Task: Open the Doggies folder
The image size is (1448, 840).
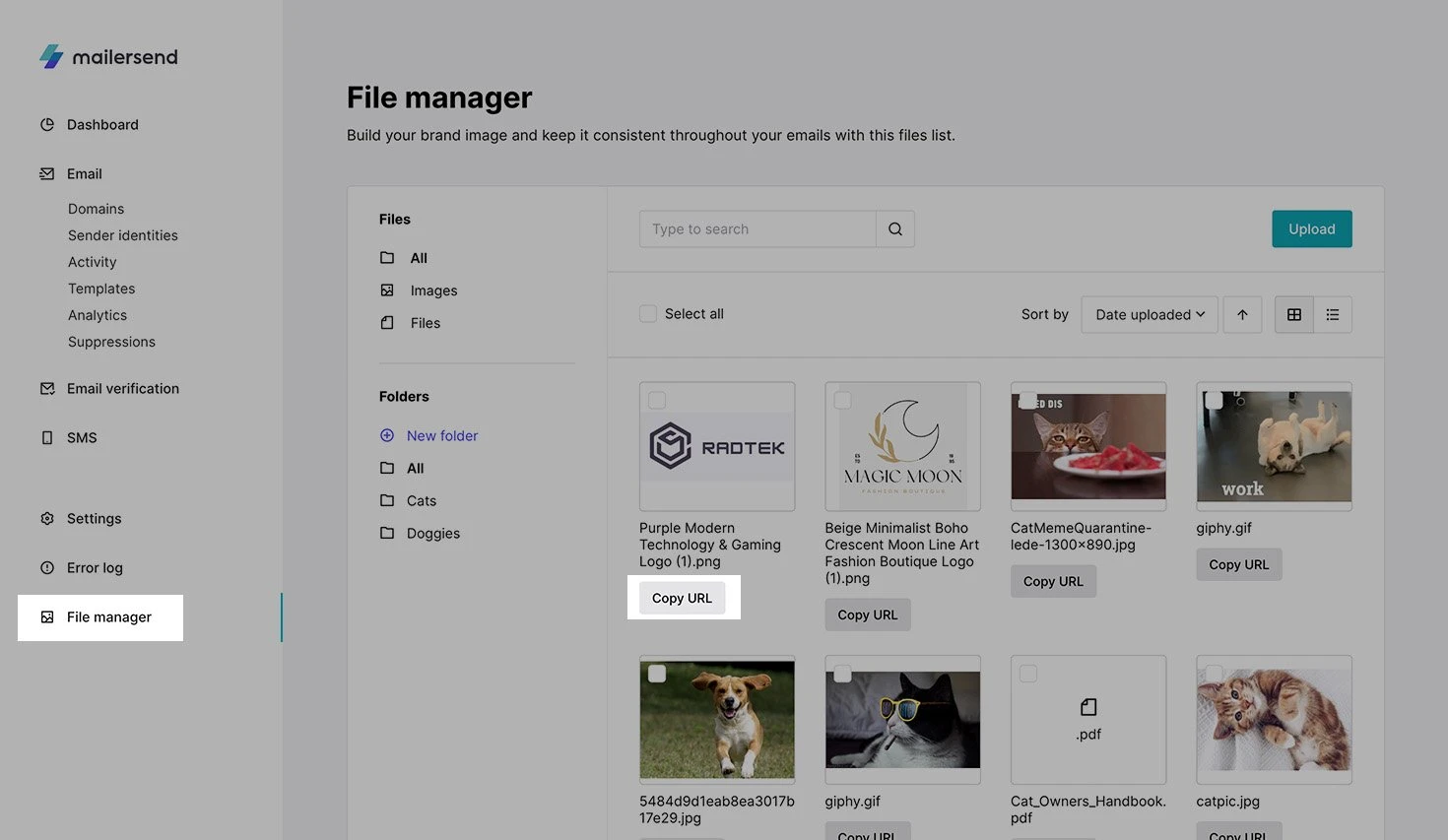Action: 432,534
